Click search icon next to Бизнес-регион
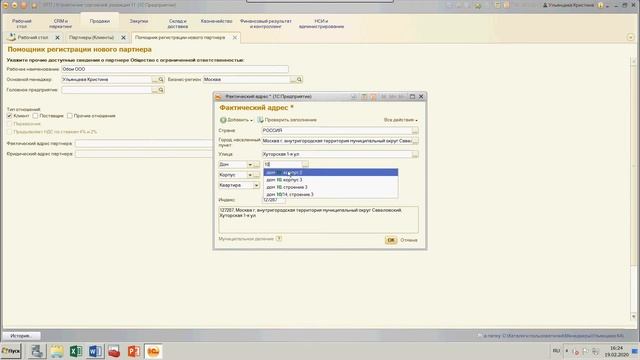This screenshot has height=360, width=640. (299, 80)
